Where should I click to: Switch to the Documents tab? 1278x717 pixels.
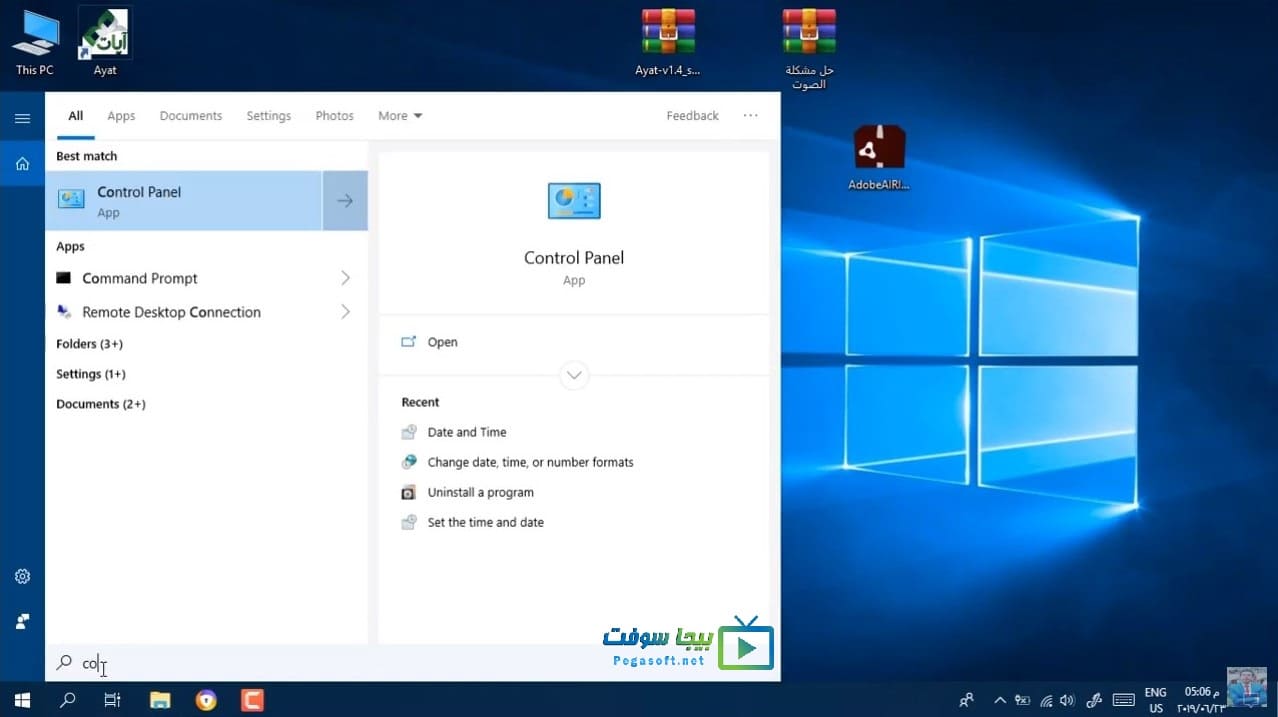pos(190,116)
